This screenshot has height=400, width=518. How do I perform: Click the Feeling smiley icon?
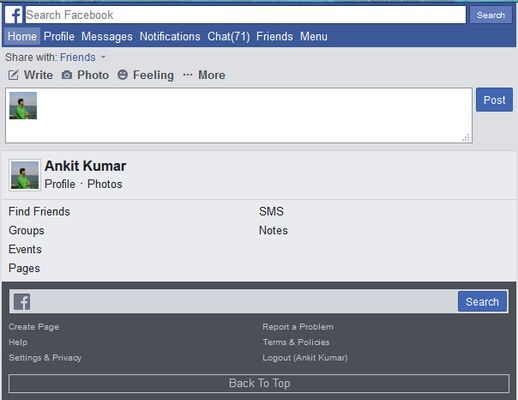tap(122, 75)
